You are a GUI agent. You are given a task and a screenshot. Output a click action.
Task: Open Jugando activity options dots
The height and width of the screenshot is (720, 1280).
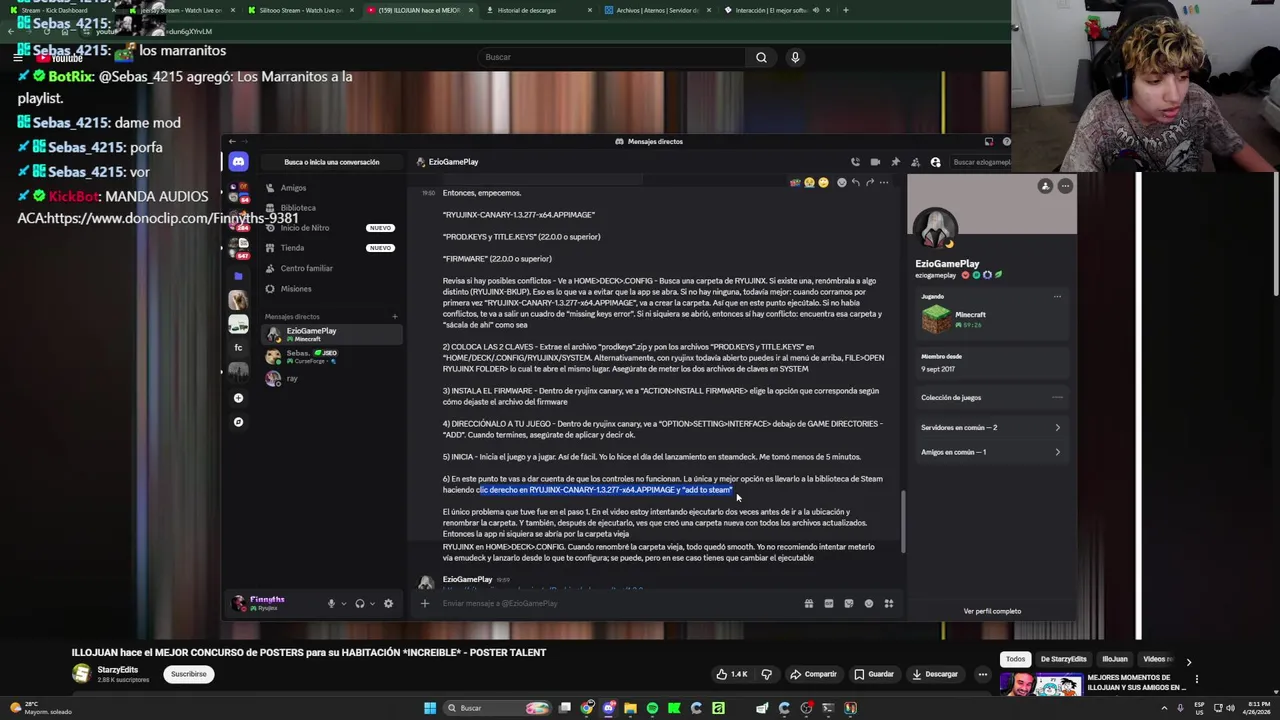coord(1057,297)
